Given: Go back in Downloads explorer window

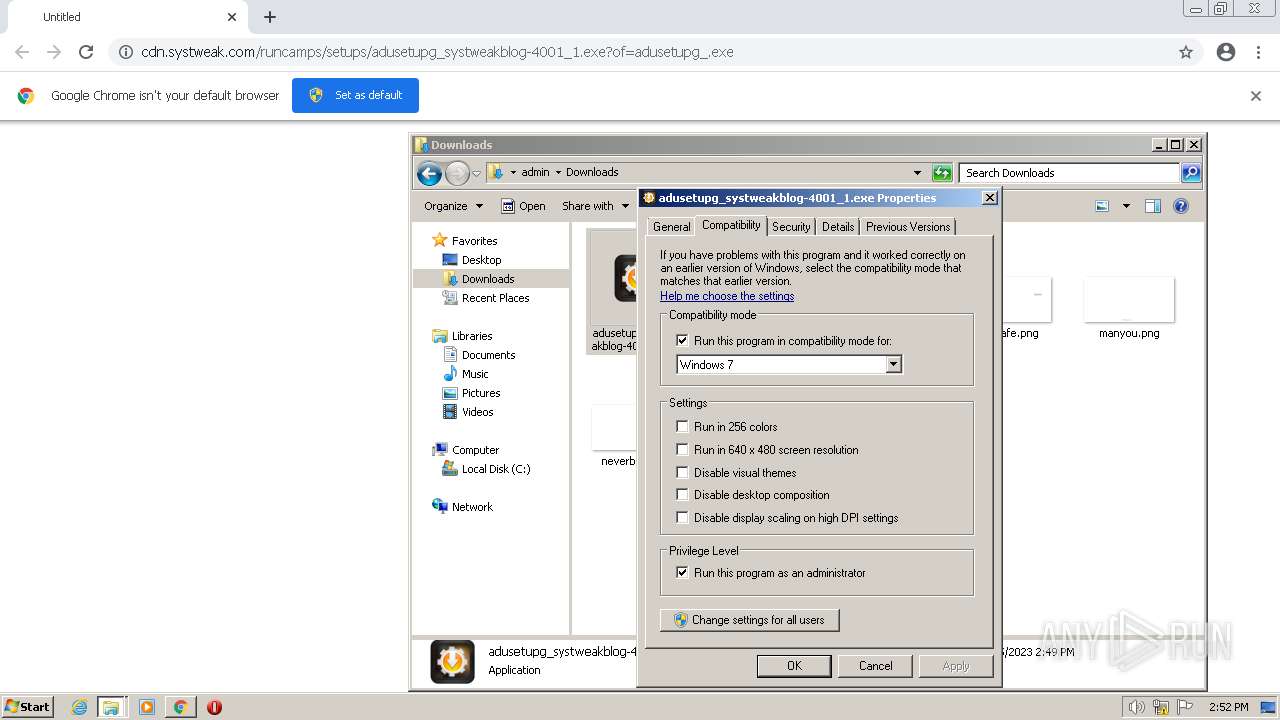Looking at the screenshot, I should coord(429,173).
